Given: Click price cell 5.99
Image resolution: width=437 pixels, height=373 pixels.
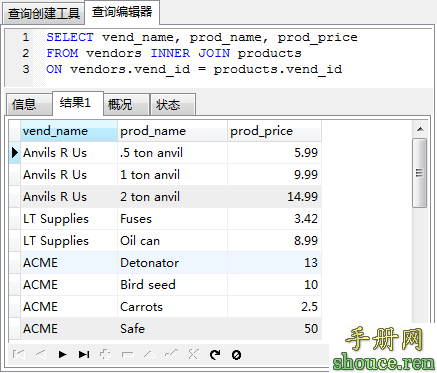Looking at the screenshot, I should pyautogui.click(x=274, y=153).
